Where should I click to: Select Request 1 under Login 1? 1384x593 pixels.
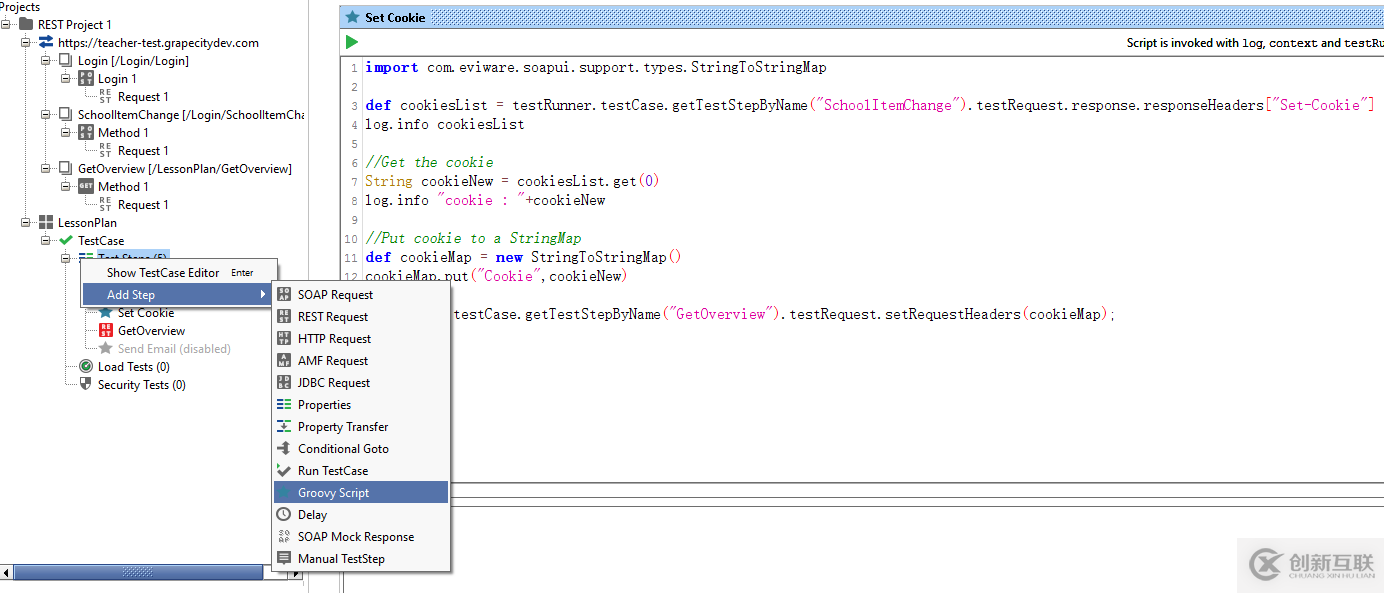[143, 96]
